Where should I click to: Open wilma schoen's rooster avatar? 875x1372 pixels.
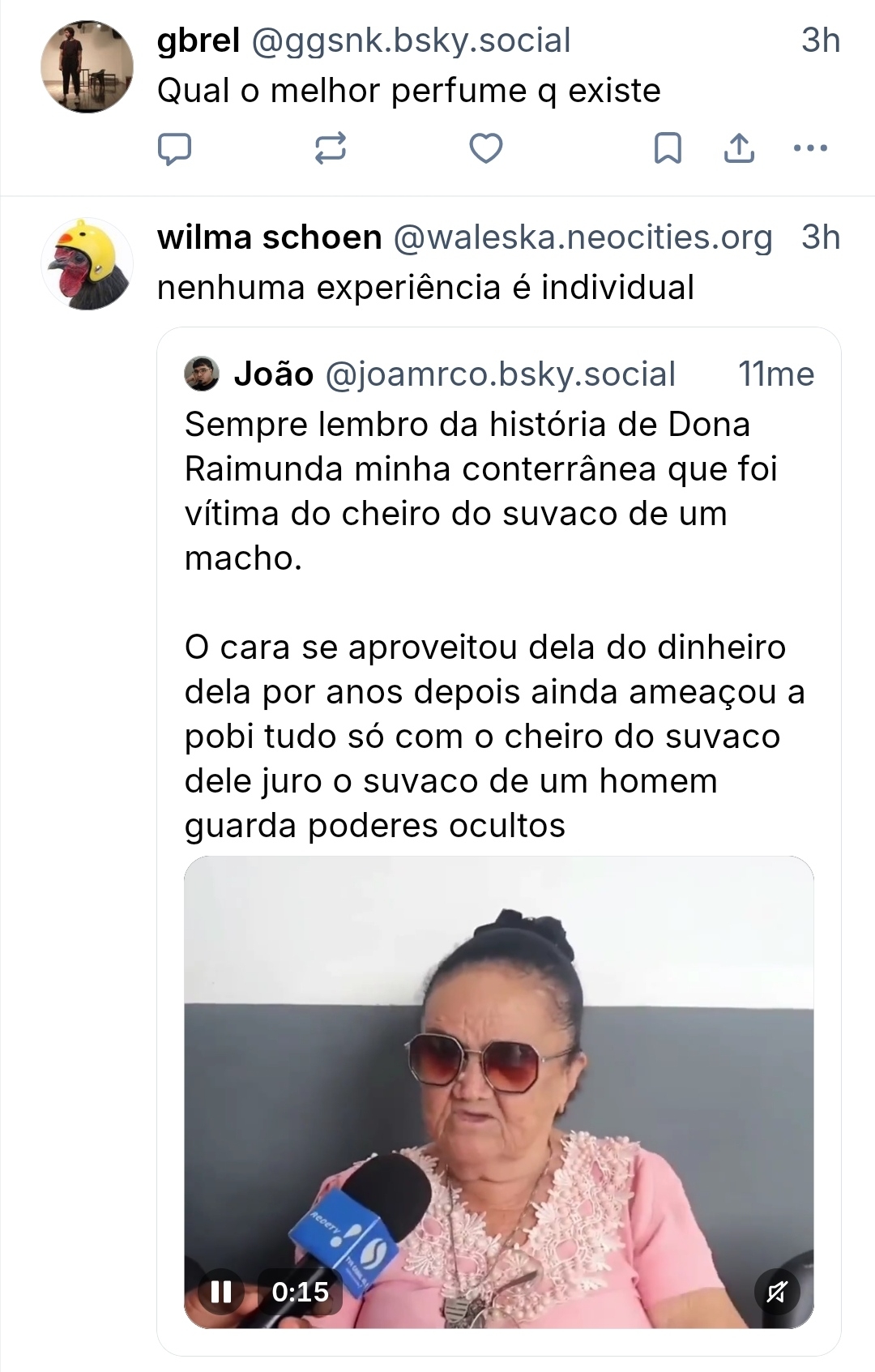coord(87,263)
